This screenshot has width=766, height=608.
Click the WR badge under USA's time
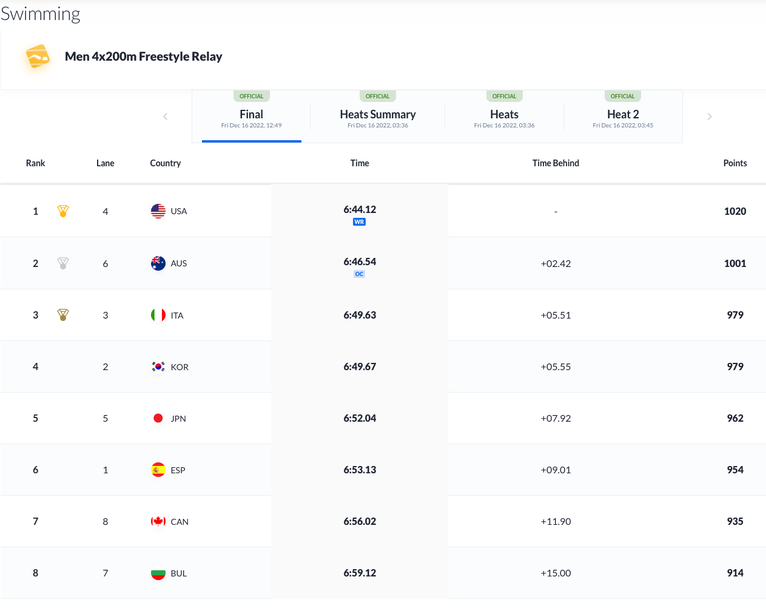pyautogui.click(x=359, y=222)
